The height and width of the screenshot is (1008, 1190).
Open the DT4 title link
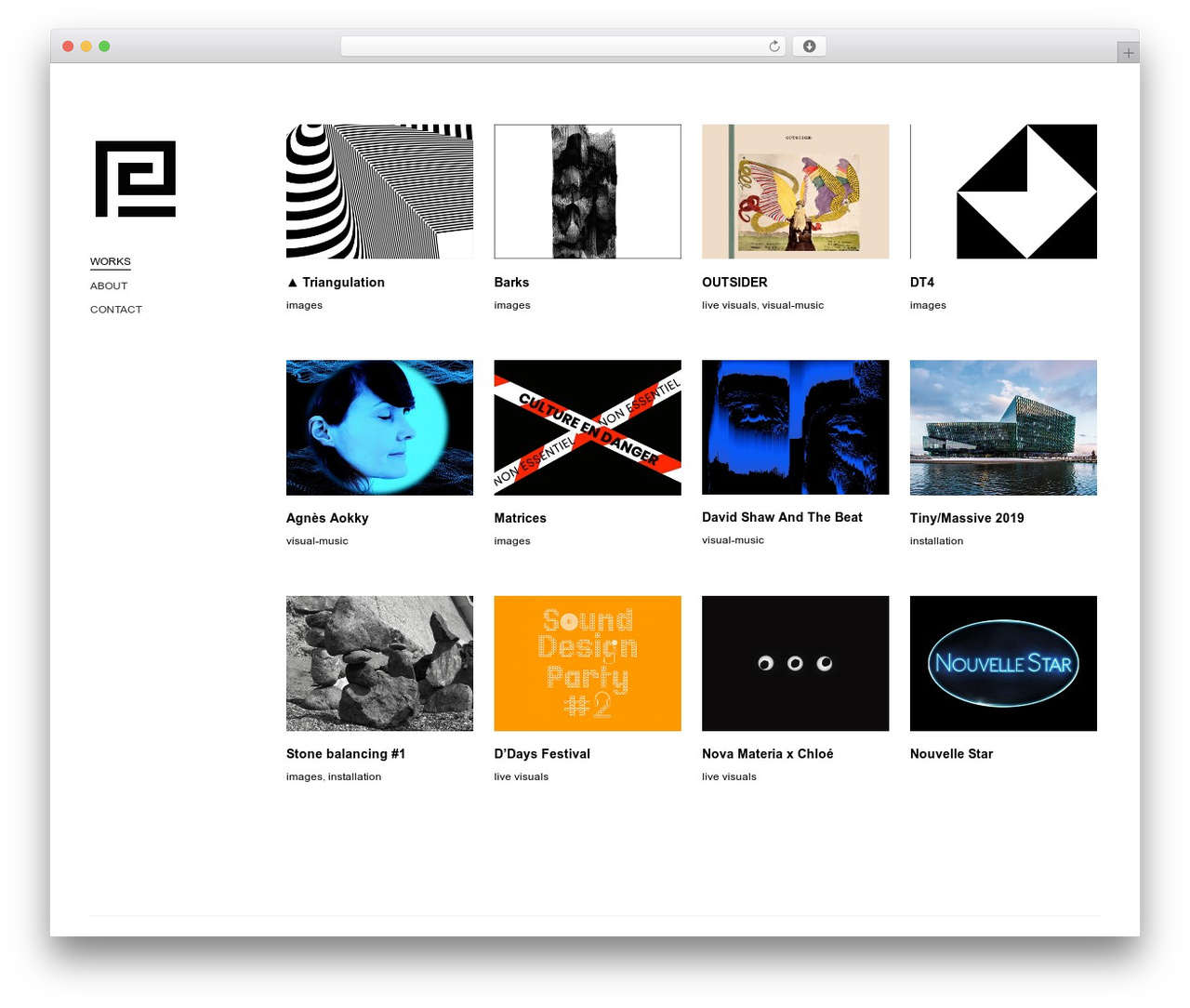922,283
